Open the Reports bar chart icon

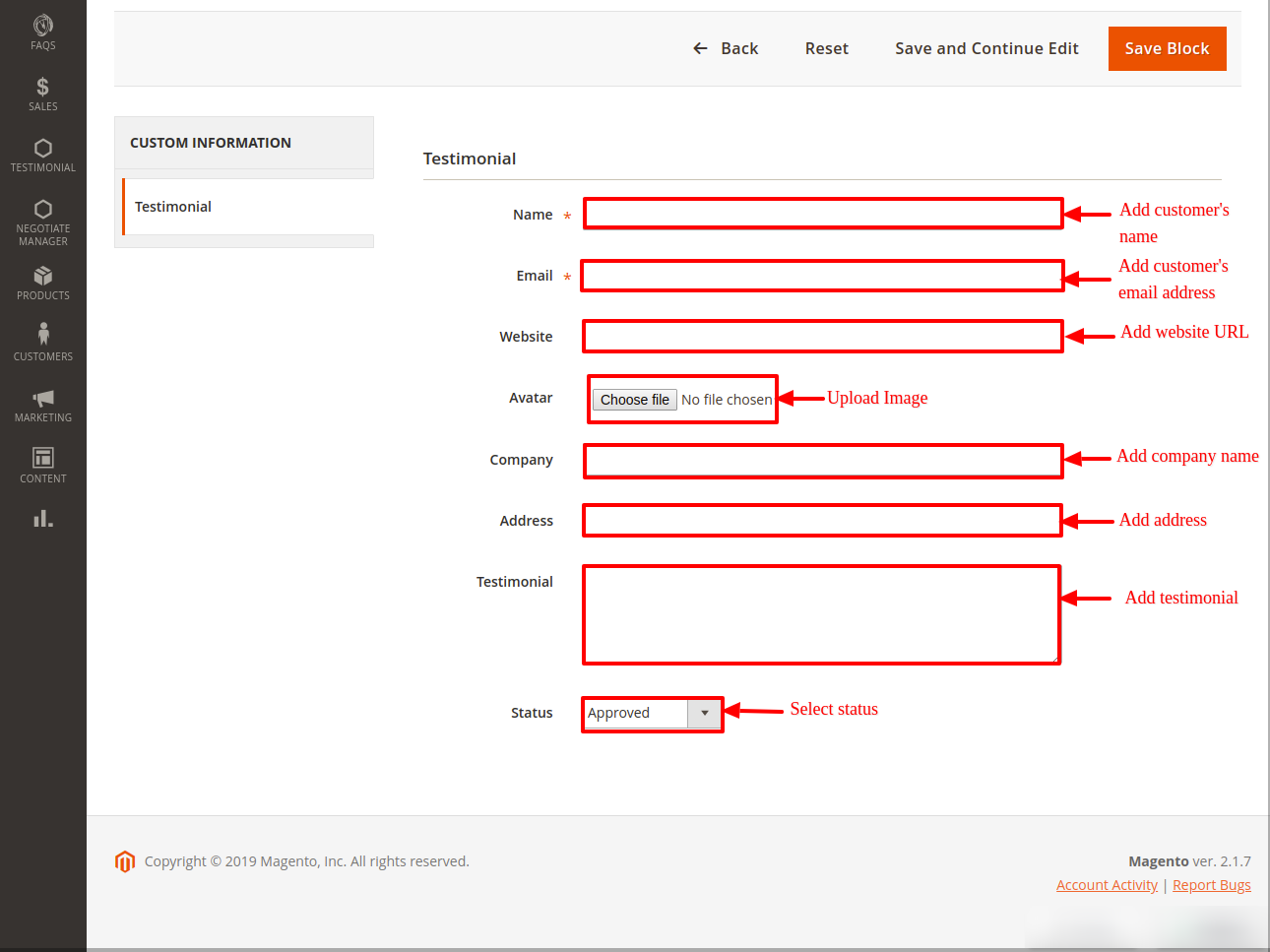tap(42, 519)
